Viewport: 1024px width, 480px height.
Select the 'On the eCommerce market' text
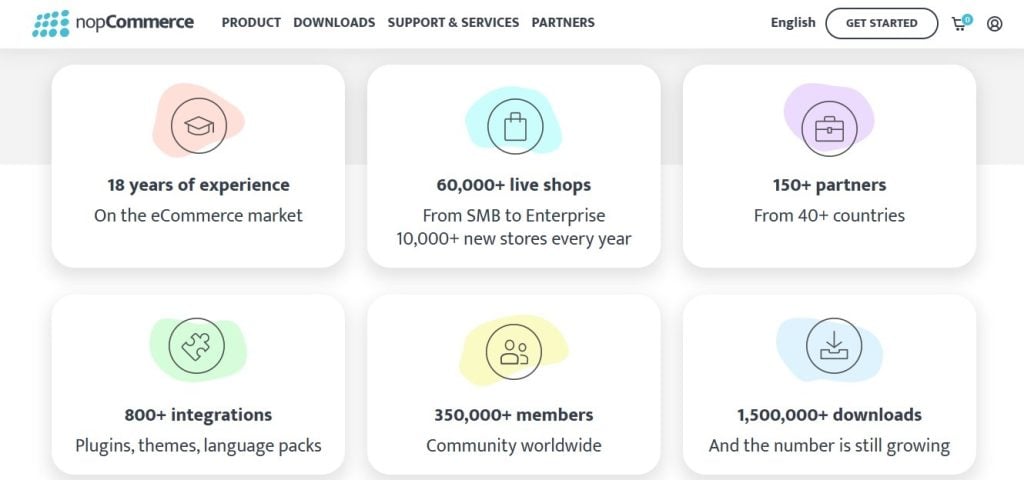pyautogui.click(x=199, y=216)
